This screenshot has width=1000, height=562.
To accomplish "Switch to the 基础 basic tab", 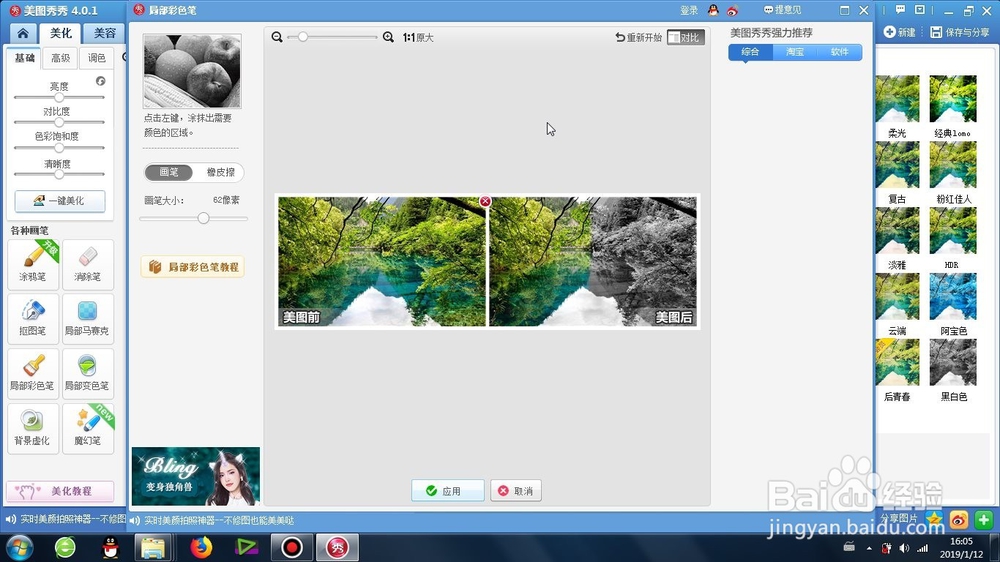I will pos(24,58).
